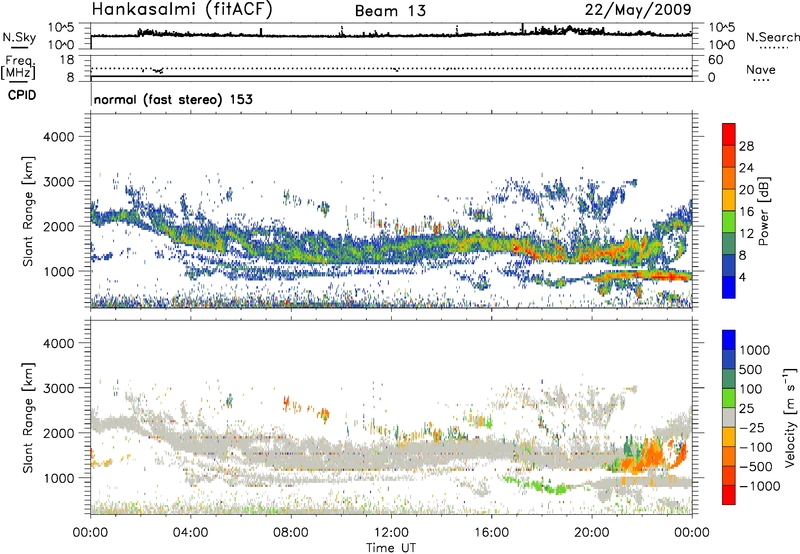Click the velocity scale value '1000'
This screenshot has height=554, width=800.
pyautogui.click(x=755, y=350)
